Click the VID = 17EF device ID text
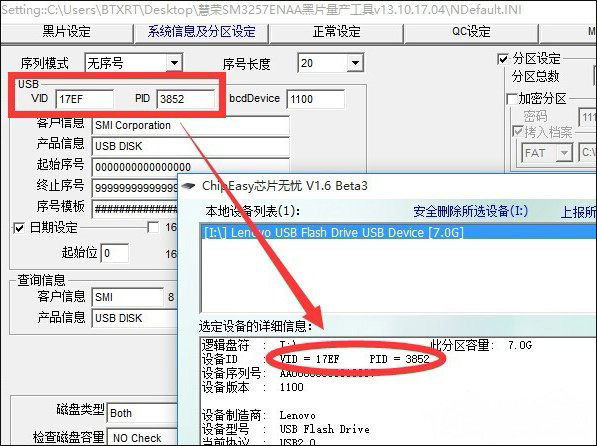This screenshot has height=446, width=597. (310, 359)
